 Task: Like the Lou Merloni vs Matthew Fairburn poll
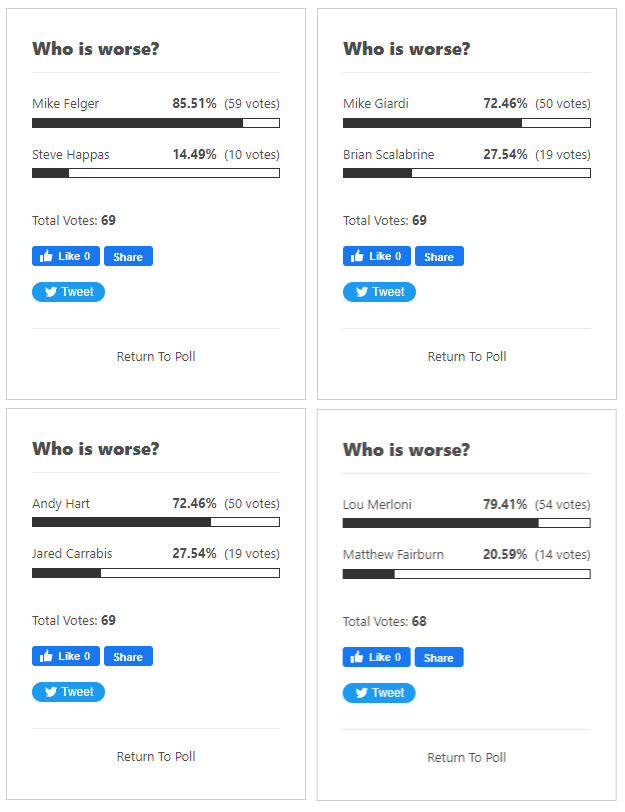(x=377, y=658)
